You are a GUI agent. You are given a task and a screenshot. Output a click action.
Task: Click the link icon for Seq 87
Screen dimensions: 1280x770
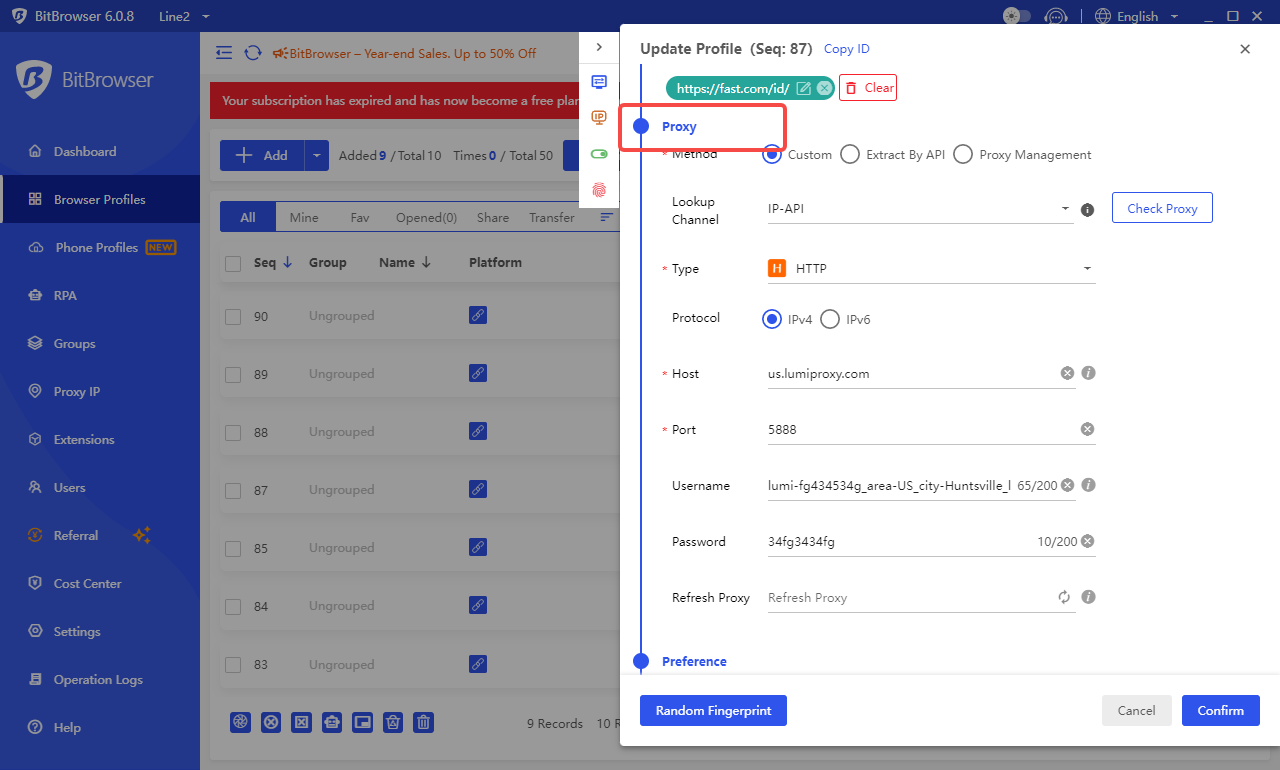tap(478, 489)
